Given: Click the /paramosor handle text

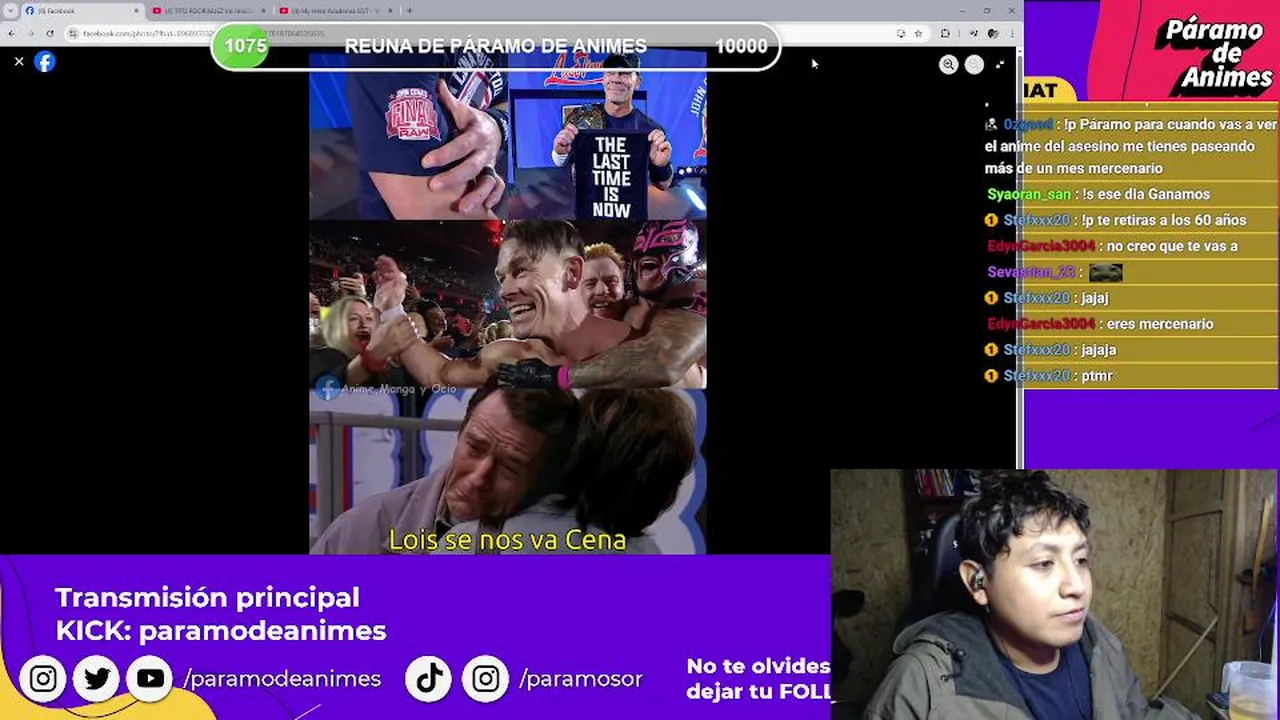Looking at the screenshot, I should click(581, 679).
